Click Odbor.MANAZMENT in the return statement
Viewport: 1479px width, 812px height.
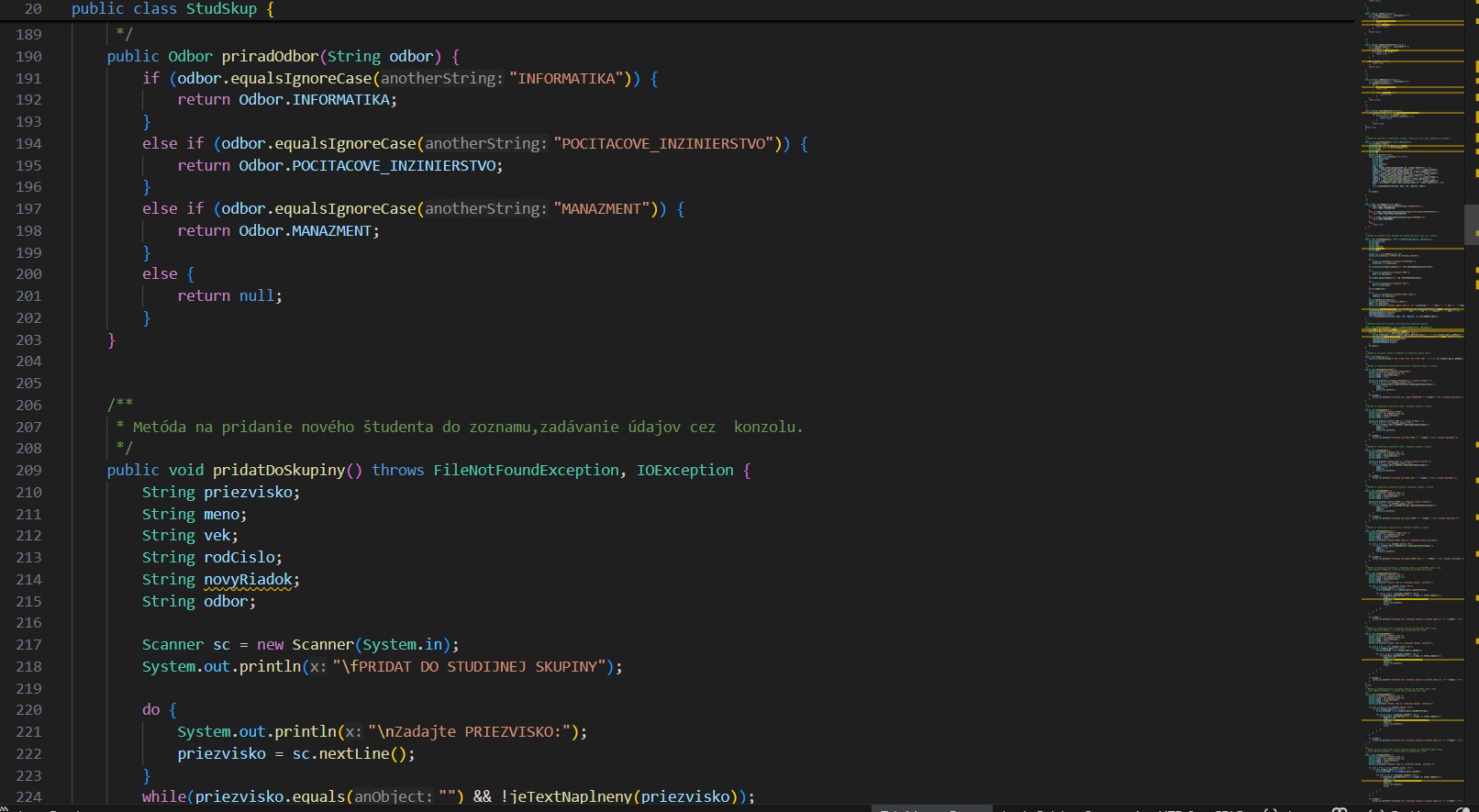click(308, 231)
